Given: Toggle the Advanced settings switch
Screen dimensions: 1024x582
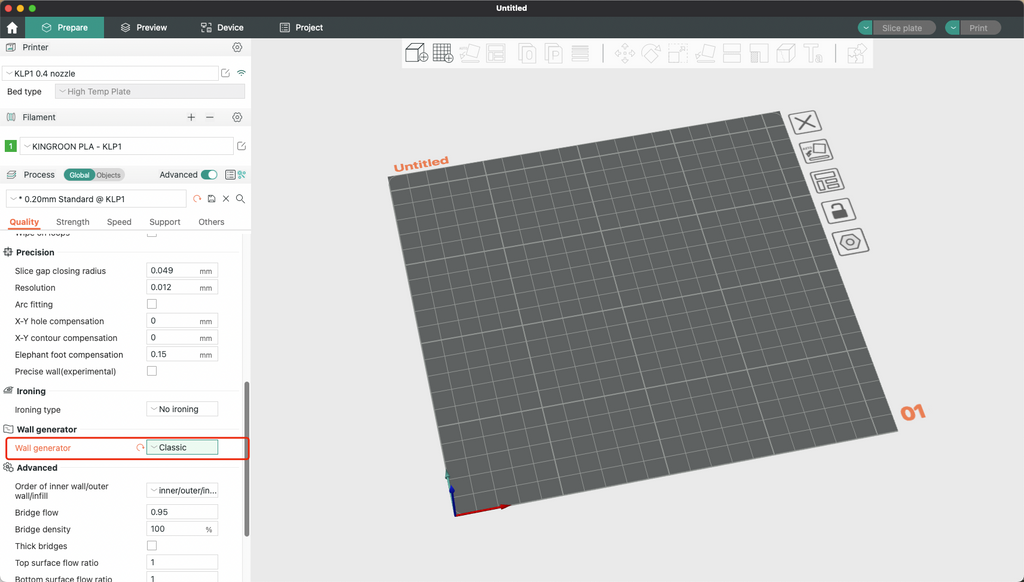Looking at the screenshot, I should (x=209, y=175).
